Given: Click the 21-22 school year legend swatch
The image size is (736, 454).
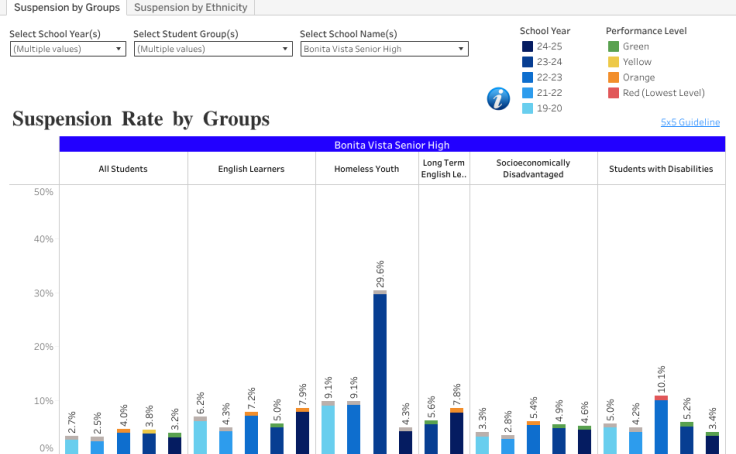Looking at the screenshot, I should click(x=528, y=93).
